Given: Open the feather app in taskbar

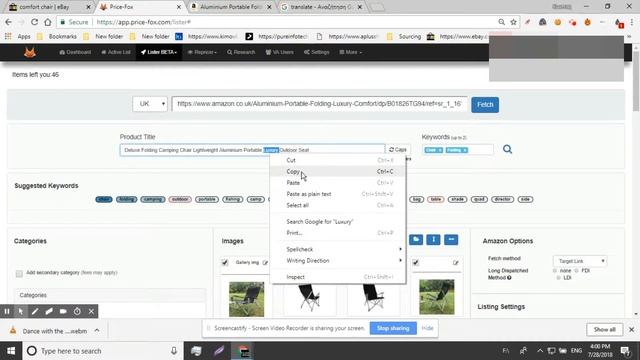Looking at the screenshot, I should click(x=219, y=351).
